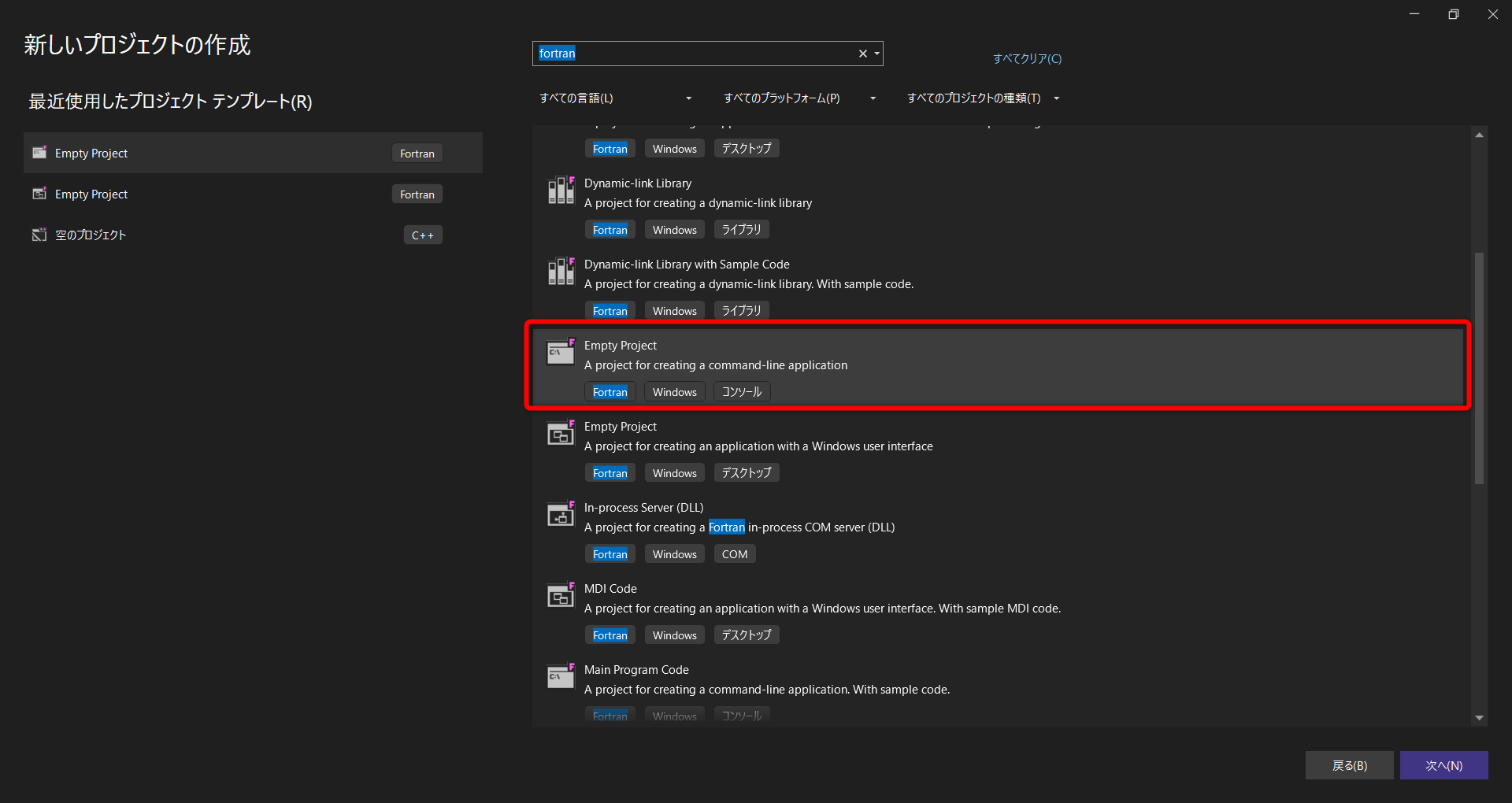The height and width of the screenshot is (803, 1512).
Task: Click the コンソール tag on command-line Empty Project
Action: coord(742,392)
